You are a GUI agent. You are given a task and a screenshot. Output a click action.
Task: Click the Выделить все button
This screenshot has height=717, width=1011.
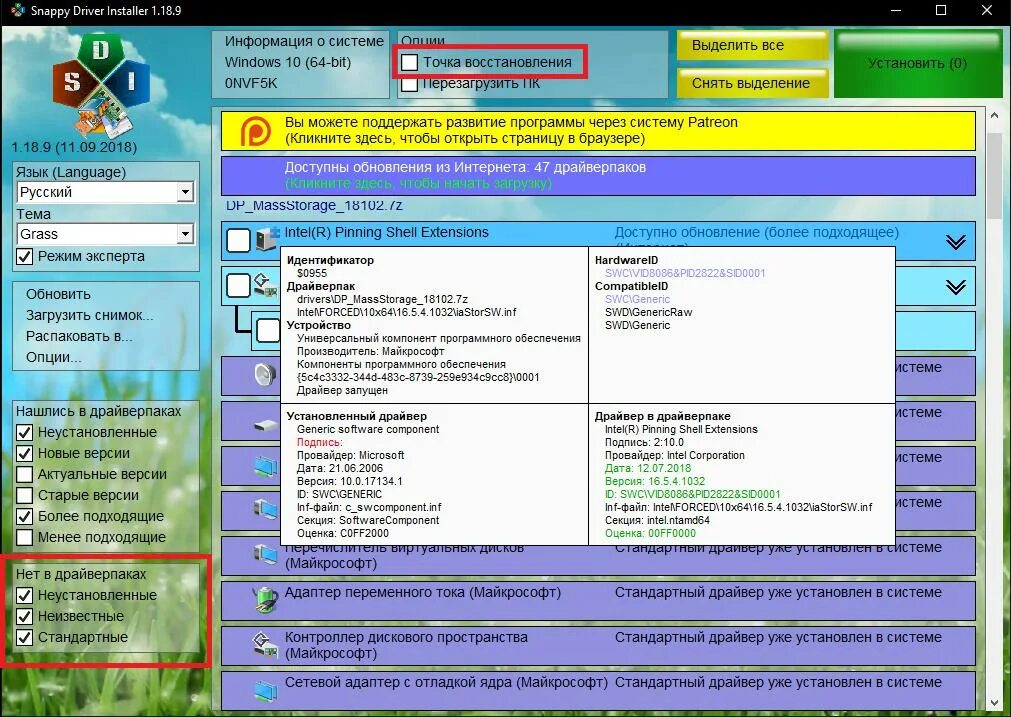[752, 46]
